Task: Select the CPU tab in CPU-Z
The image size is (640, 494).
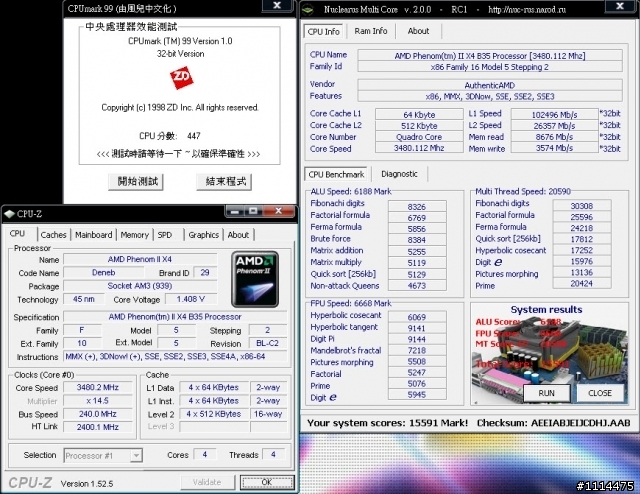Action: [x=17, y=234]
